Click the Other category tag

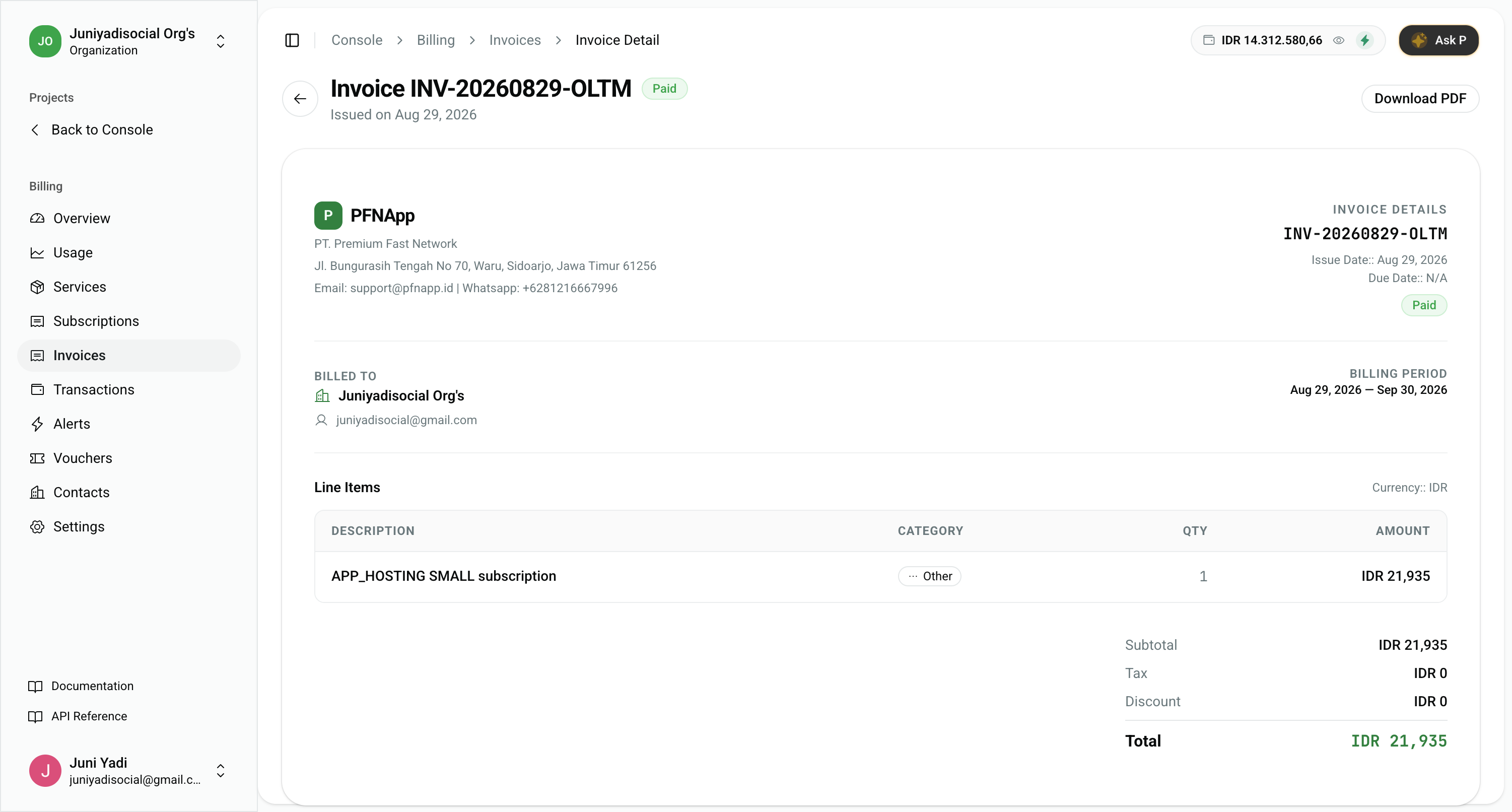click(x=930, y=576)
